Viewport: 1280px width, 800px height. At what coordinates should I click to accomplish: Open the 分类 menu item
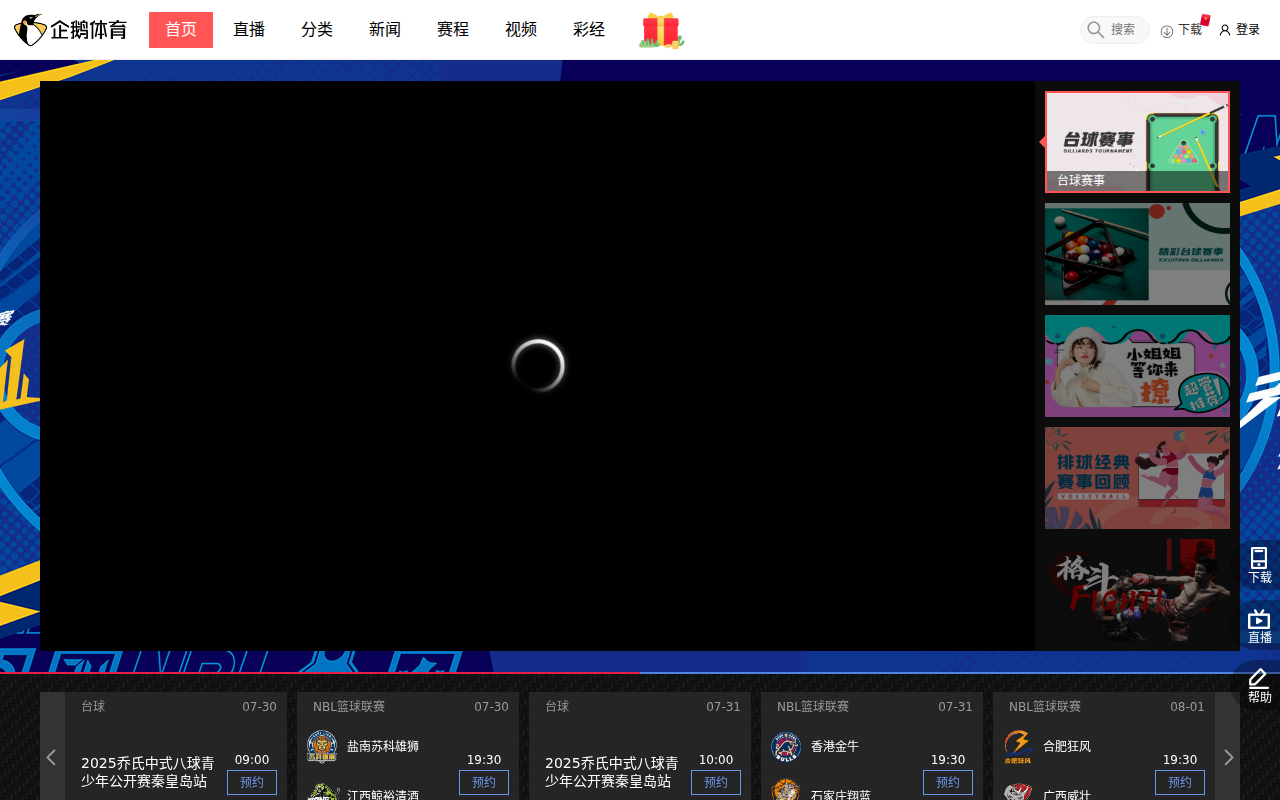(317, 30)
